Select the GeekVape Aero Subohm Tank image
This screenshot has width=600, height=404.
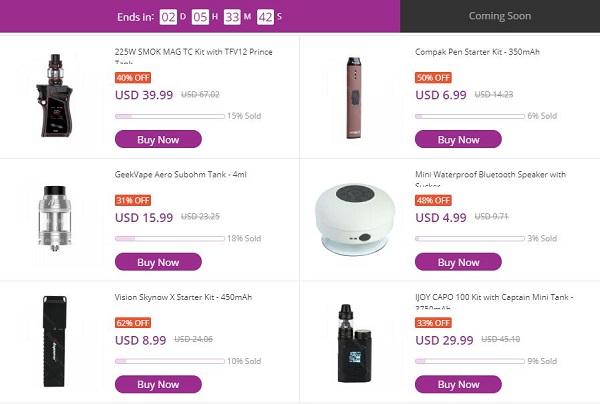tap(57, 216)
